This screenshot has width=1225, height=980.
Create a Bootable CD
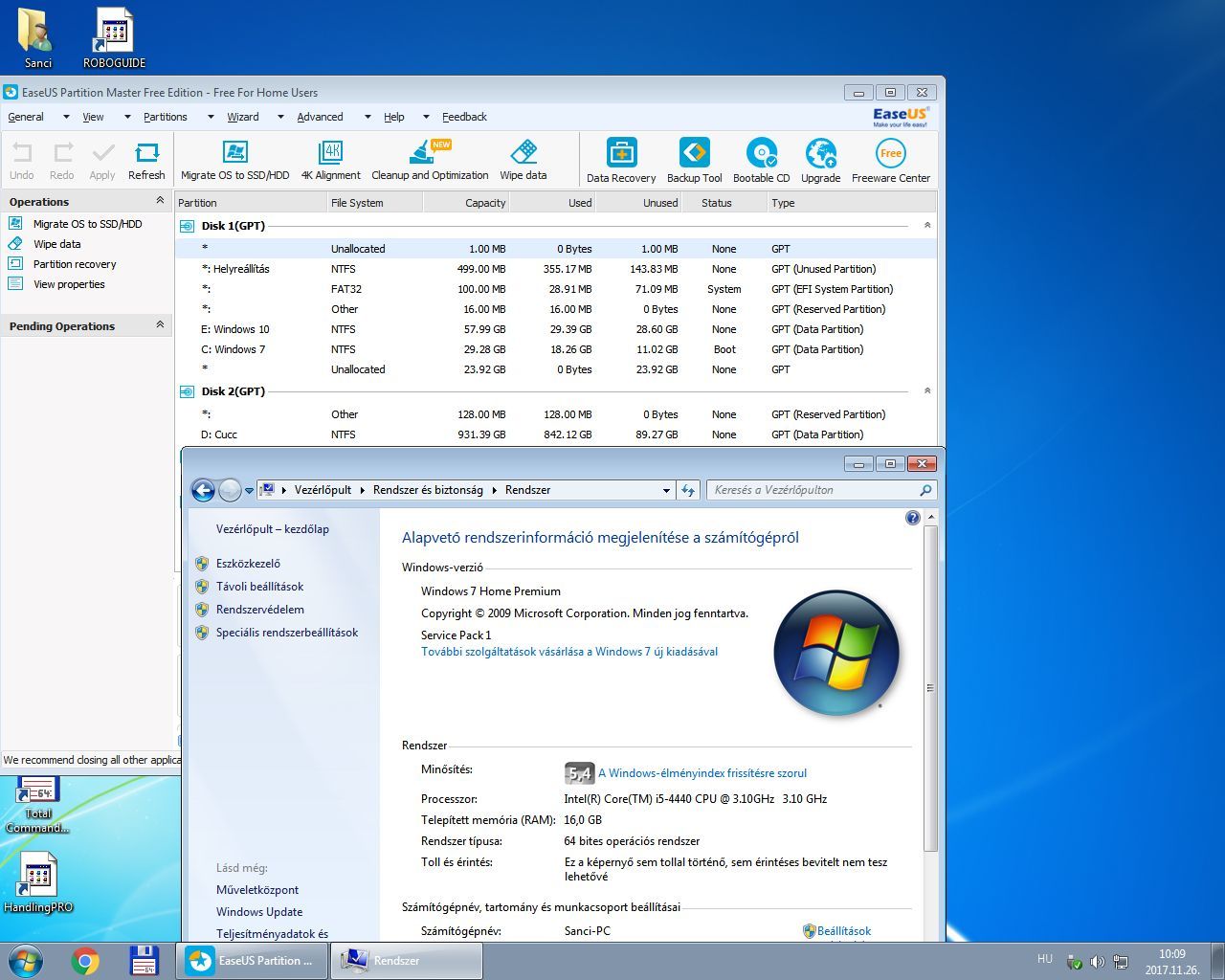point(761,160)
